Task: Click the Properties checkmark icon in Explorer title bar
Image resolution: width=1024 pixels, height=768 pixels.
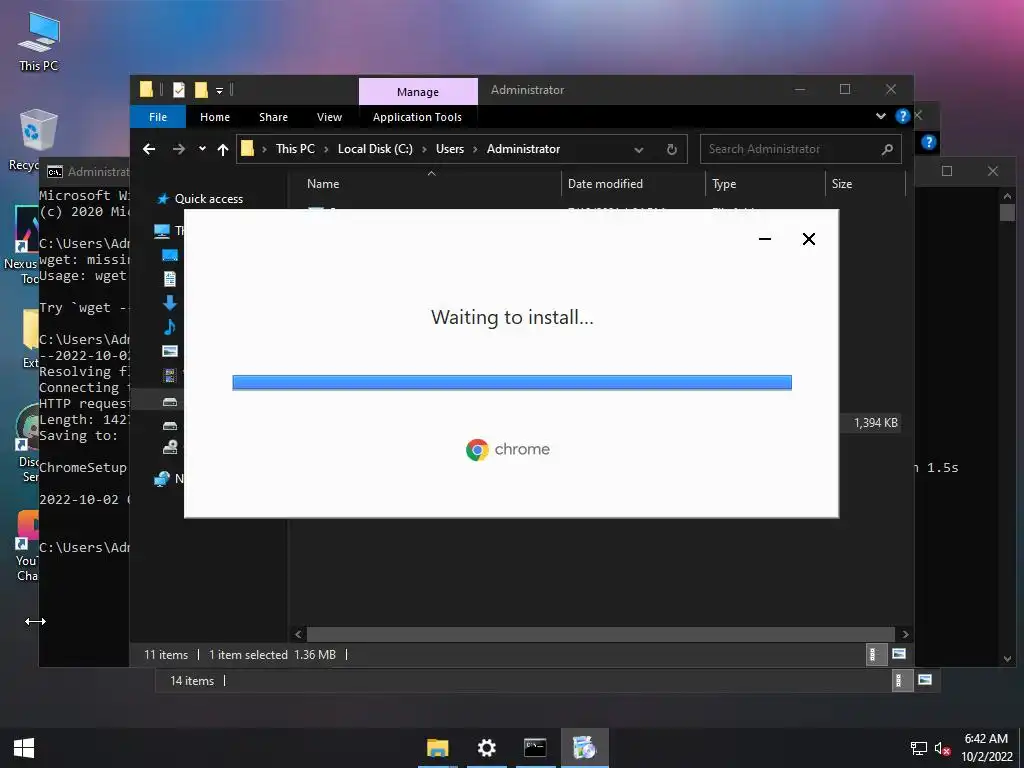Action: (x=179, y=89)
